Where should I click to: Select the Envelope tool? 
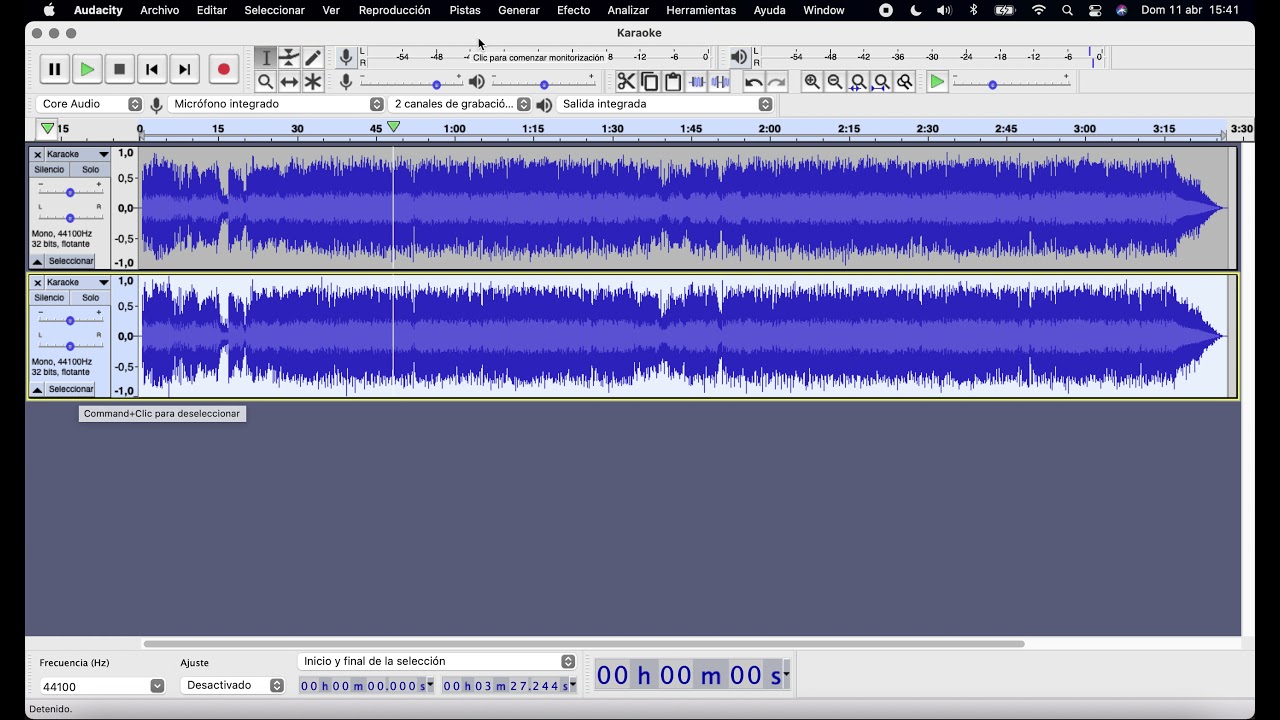[289, 58]
